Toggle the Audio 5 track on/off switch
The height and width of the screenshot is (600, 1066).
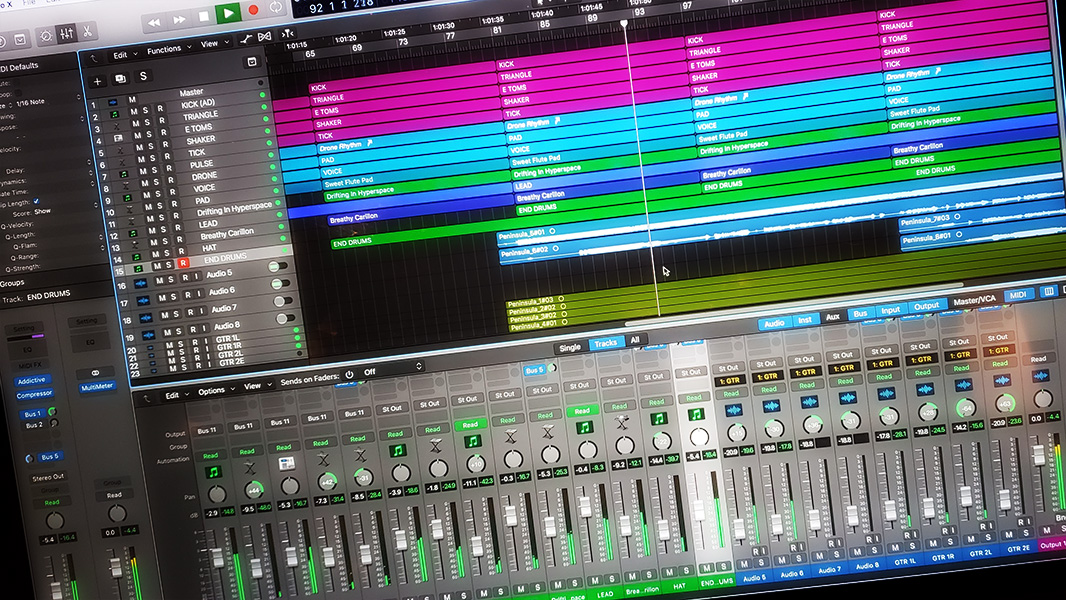pyautogui.click(x=278, y=266)
